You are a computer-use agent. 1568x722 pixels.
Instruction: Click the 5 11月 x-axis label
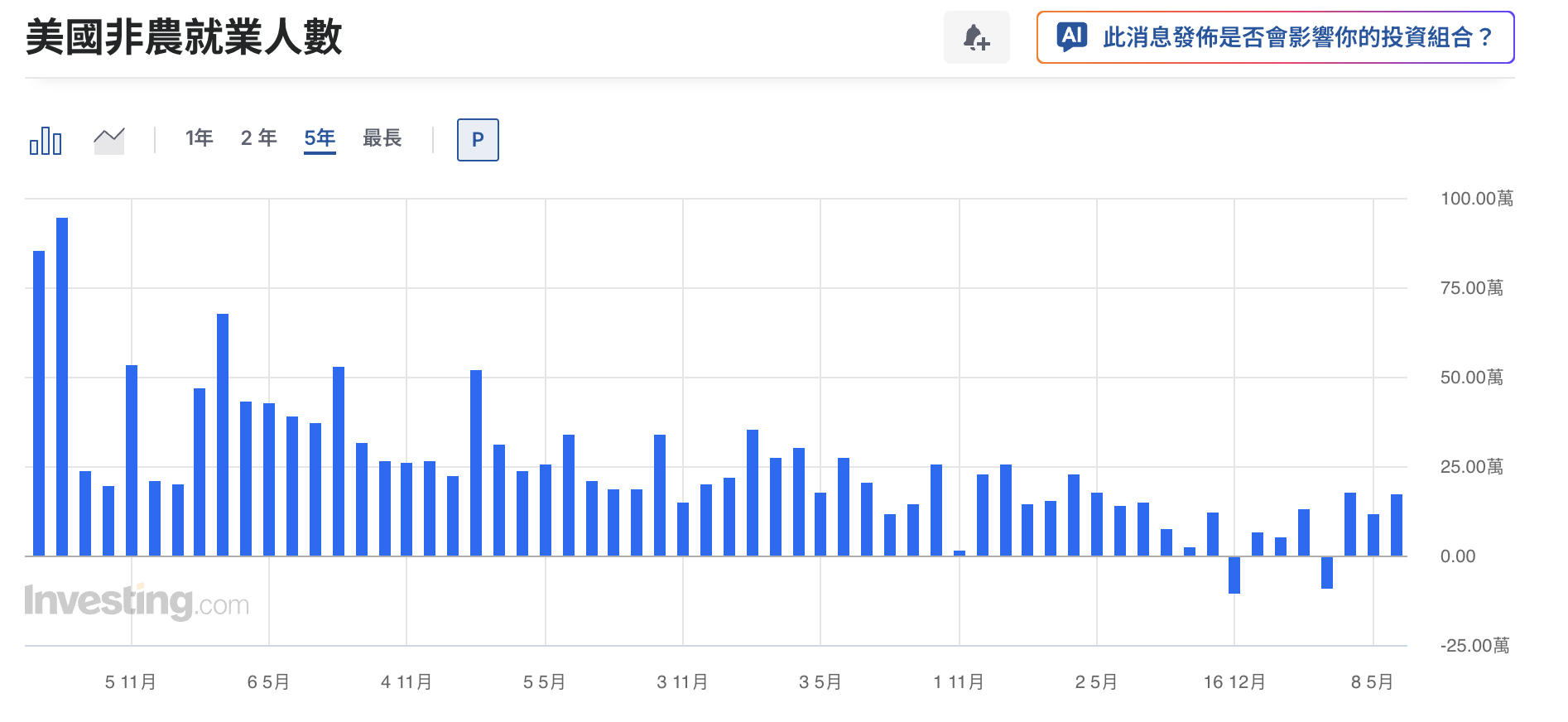[131, 682]
